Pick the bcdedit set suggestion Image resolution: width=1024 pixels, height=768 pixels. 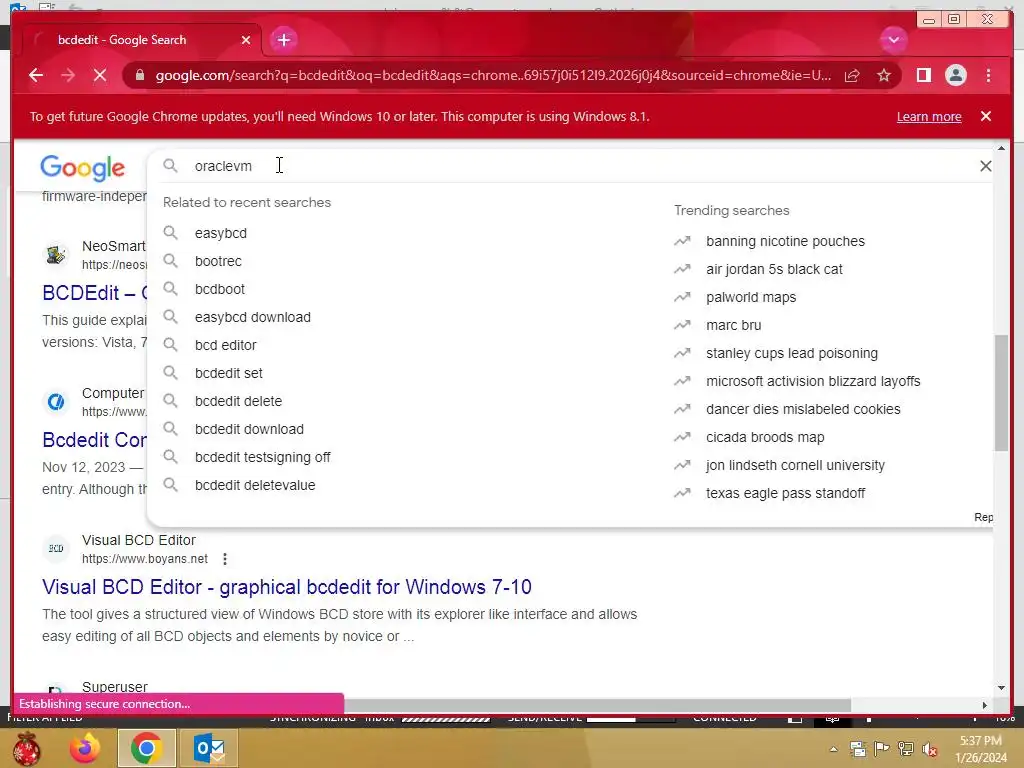point(229,373)
